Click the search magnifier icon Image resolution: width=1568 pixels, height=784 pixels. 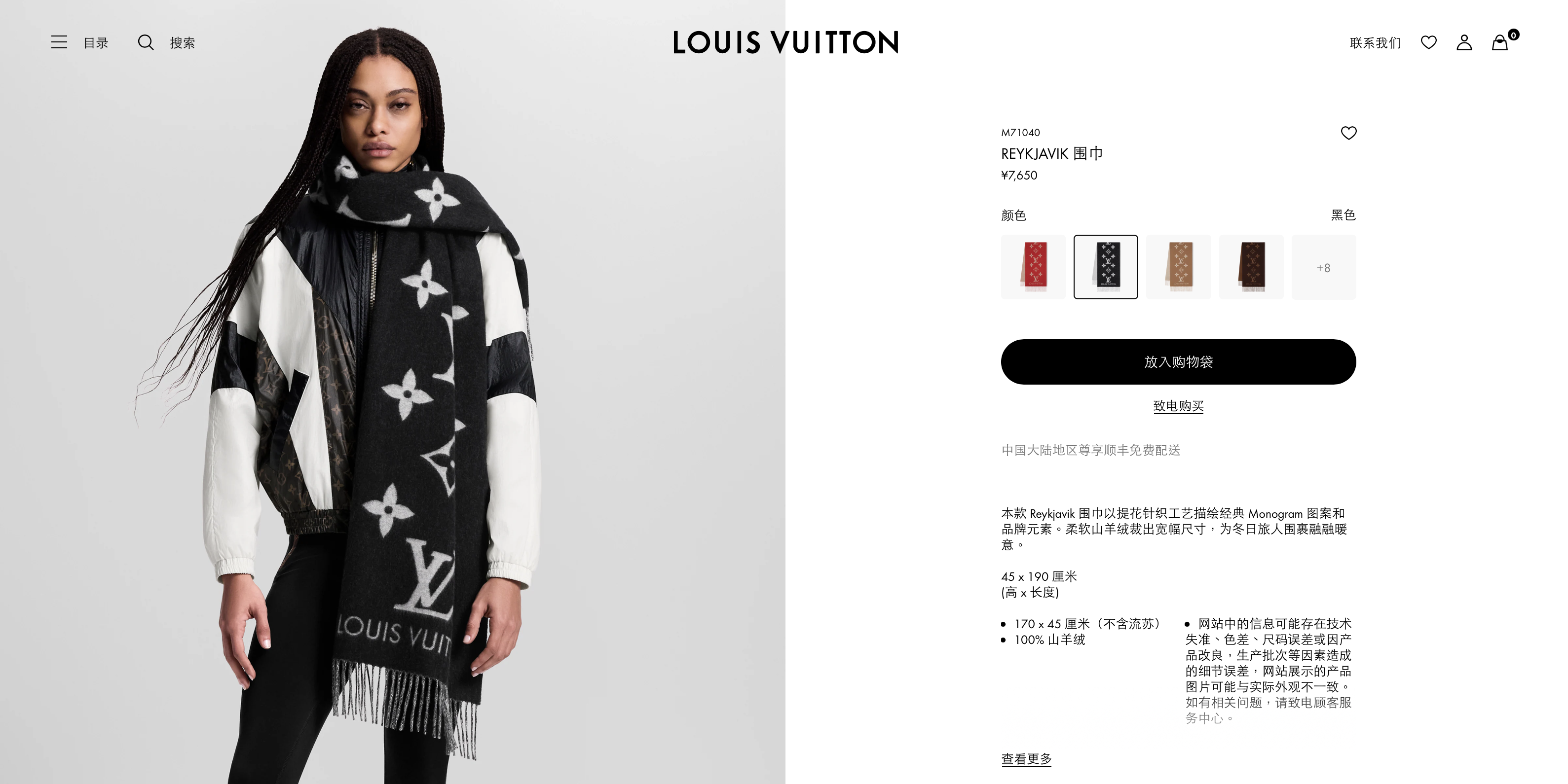(x=146, y=42)
